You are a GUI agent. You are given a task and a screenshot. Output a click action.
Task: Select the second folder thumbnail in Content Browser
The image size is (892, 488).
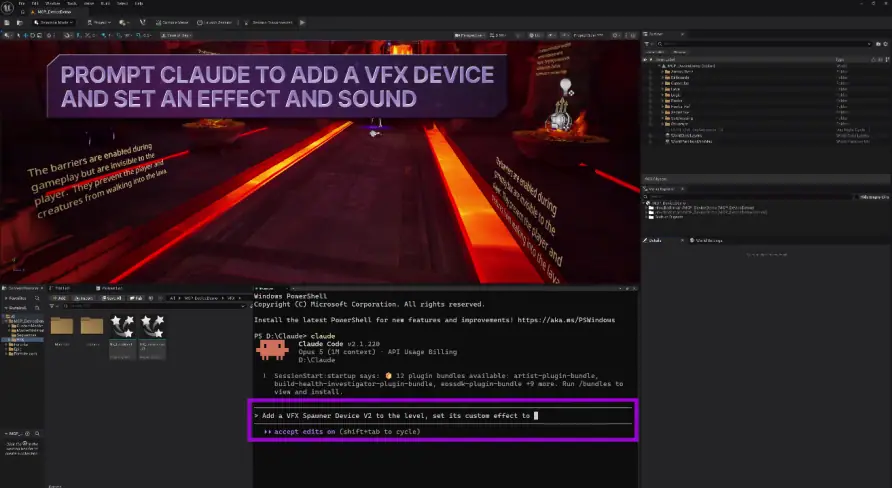[92, 326]
